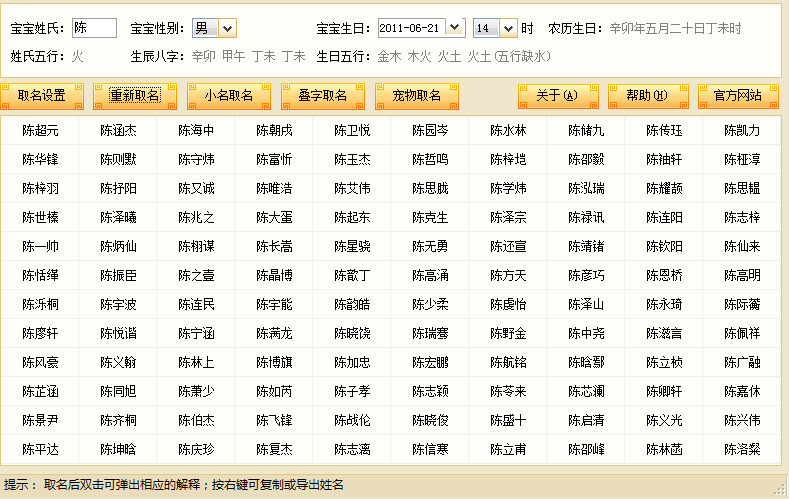Select the name 陈佩祥
This screenshot has height=499, width=789.
(742, 333)
